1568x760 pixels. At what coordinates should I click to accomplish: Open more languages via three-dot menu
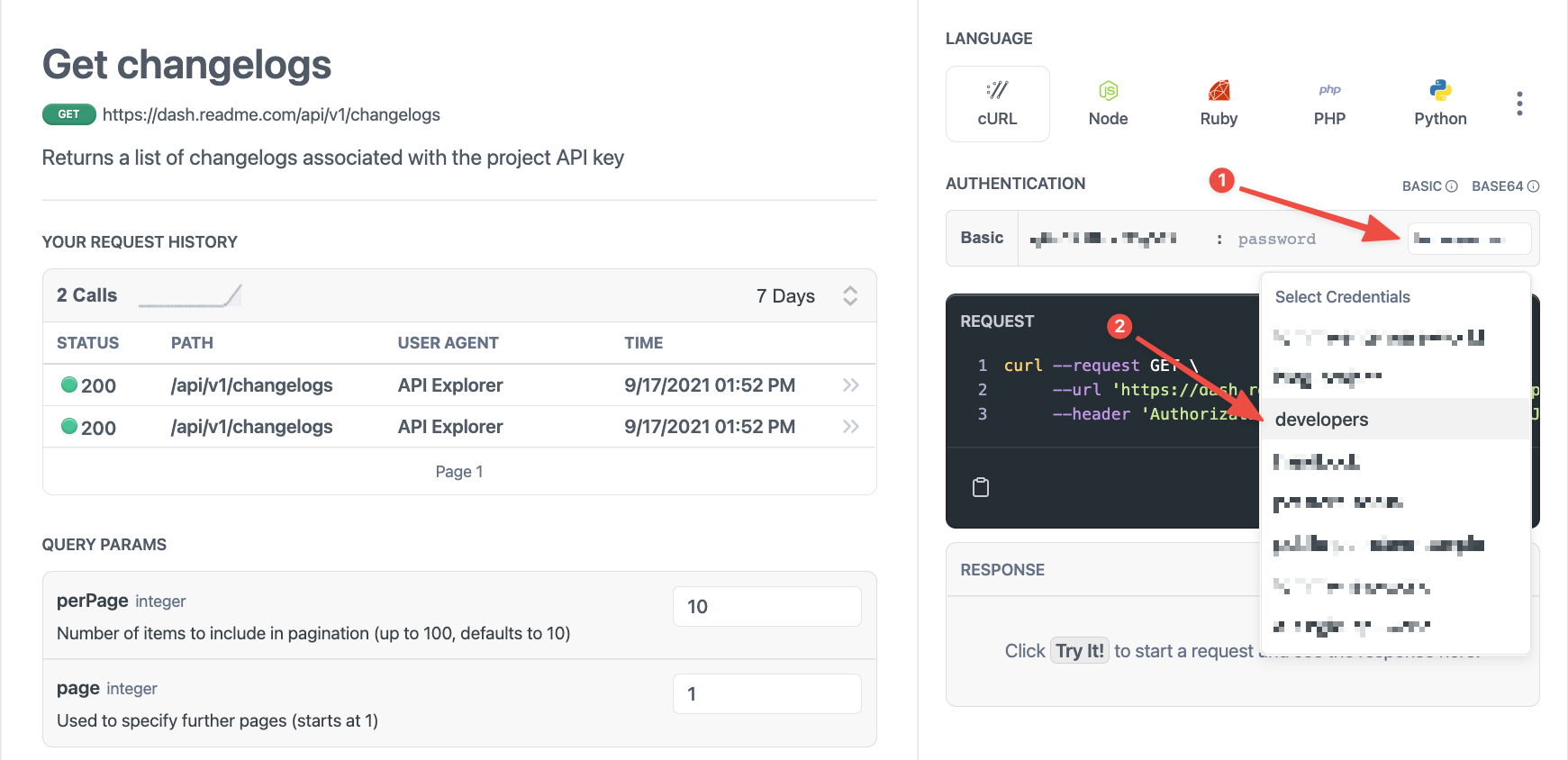[x=1519, y=104]
